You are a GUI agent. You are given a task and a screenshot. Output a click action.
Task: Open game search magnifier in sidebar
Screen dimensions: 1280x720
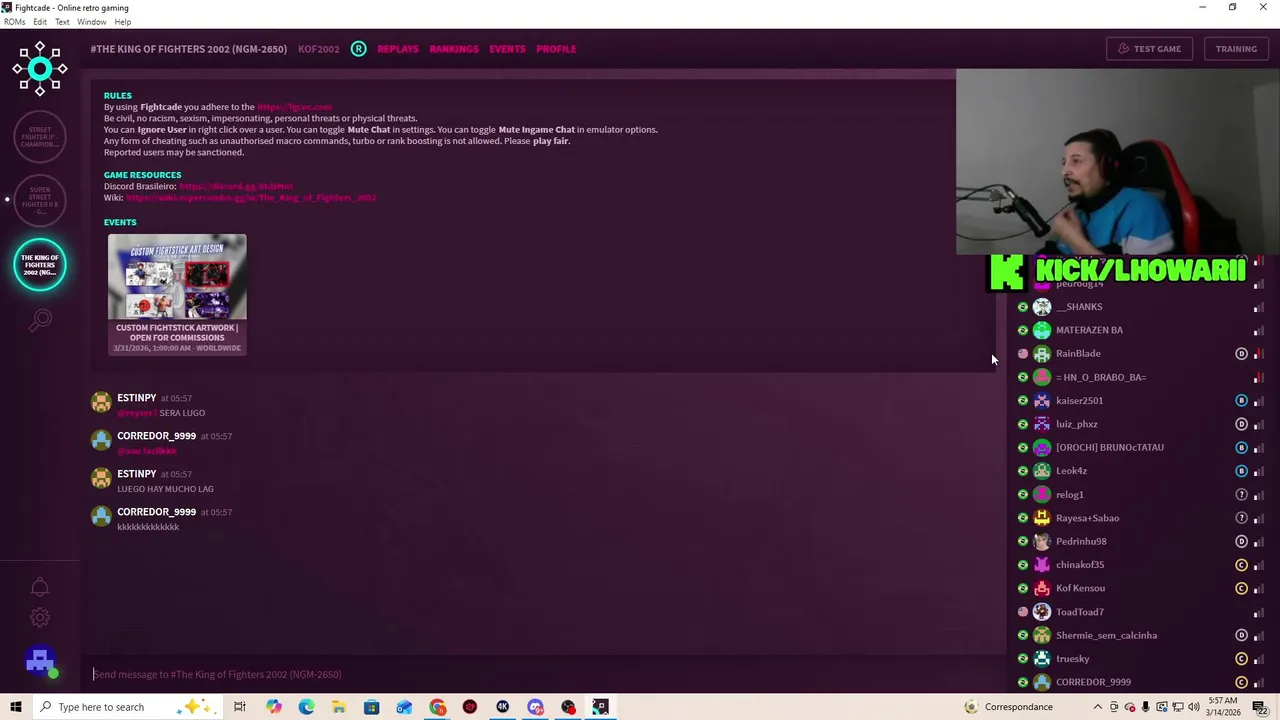click(40, 320)
